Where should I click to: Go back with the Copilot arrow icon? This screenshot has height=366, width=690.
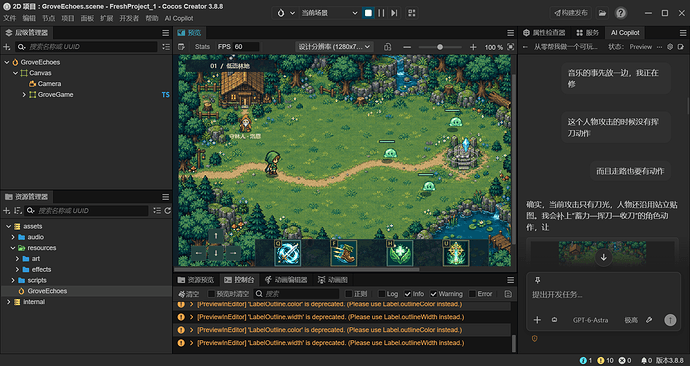click(x=525, y=47)
